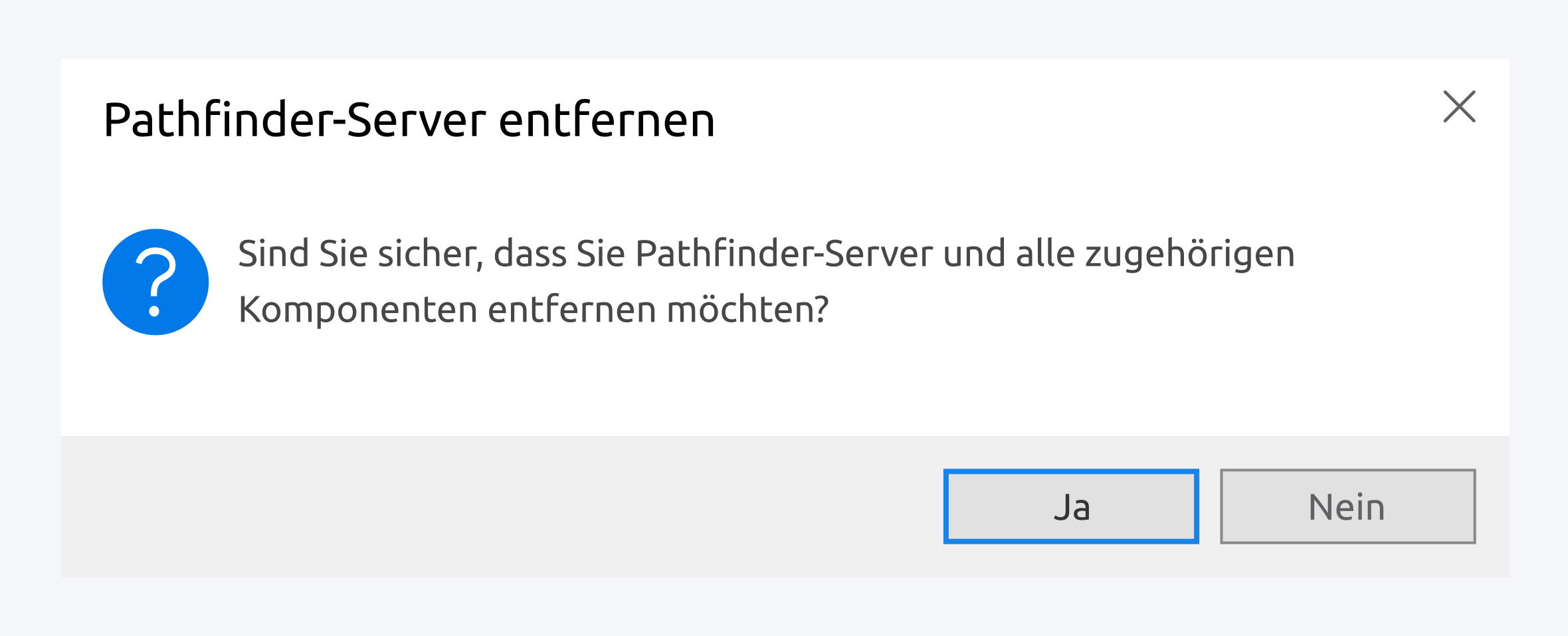The image size is (1568, 636).
Task: Click the word 'dass' in the message
Action: 530,254
